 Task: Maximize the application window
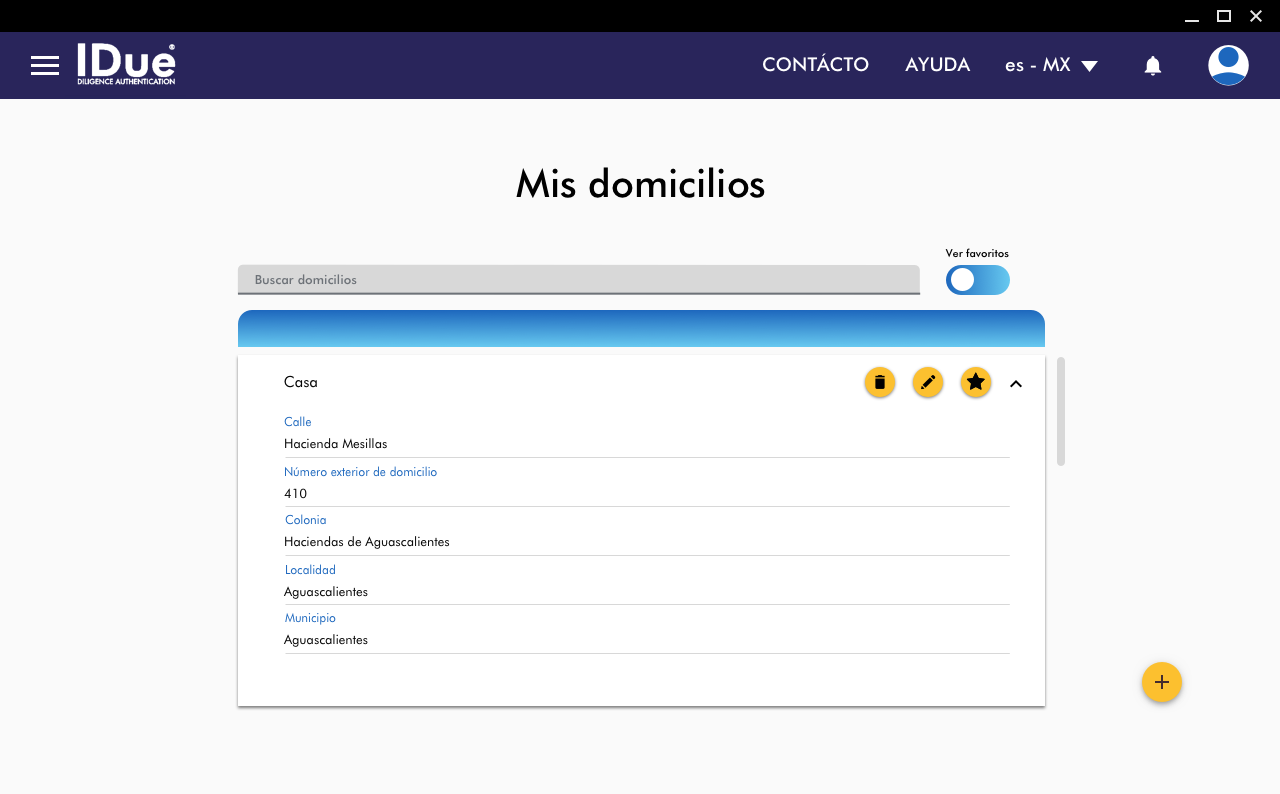(x=1223, y=16)
